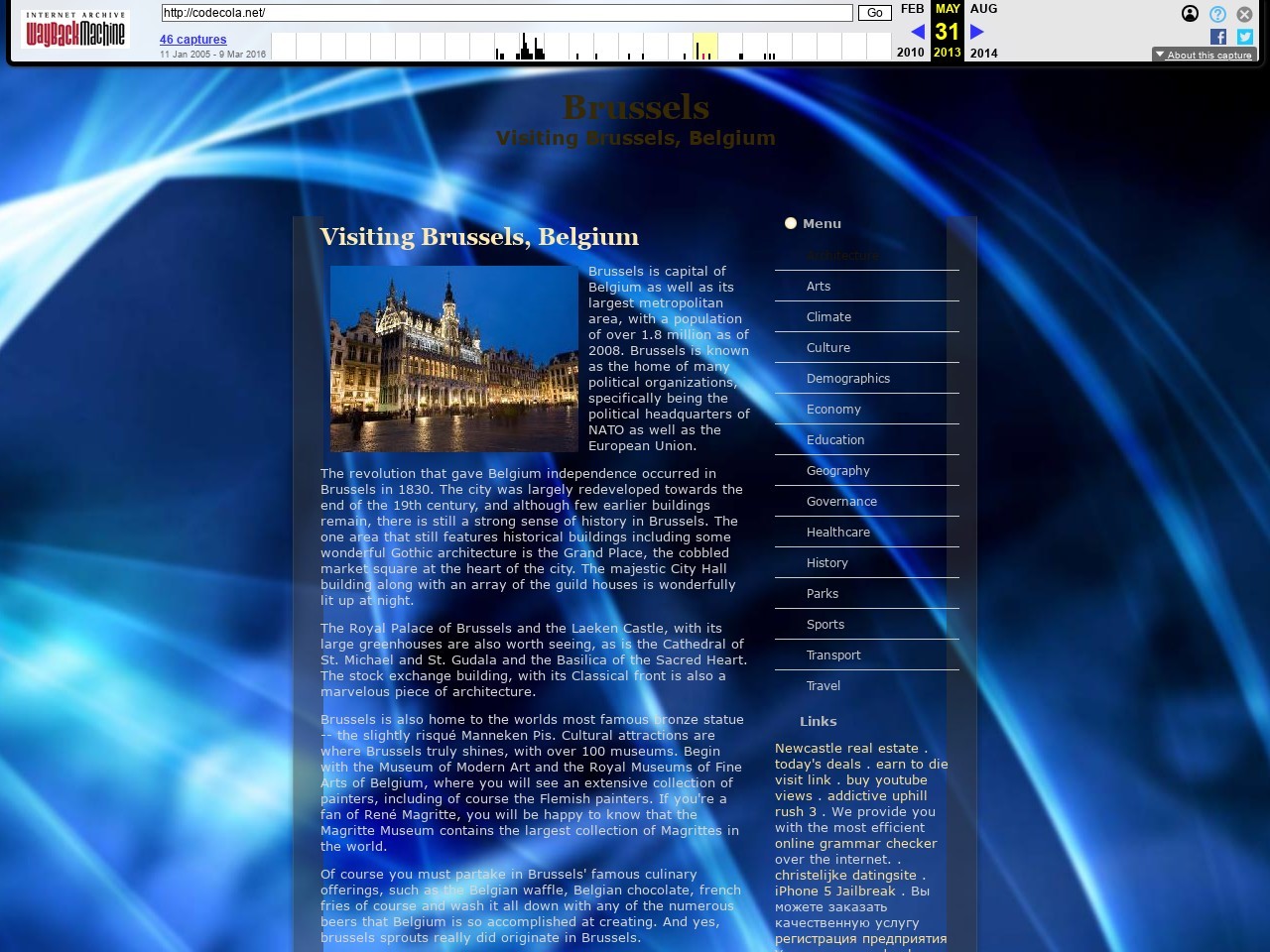Click the URL input field
The height and width of the screenshot is (952, 1270).
pos(506,13)
